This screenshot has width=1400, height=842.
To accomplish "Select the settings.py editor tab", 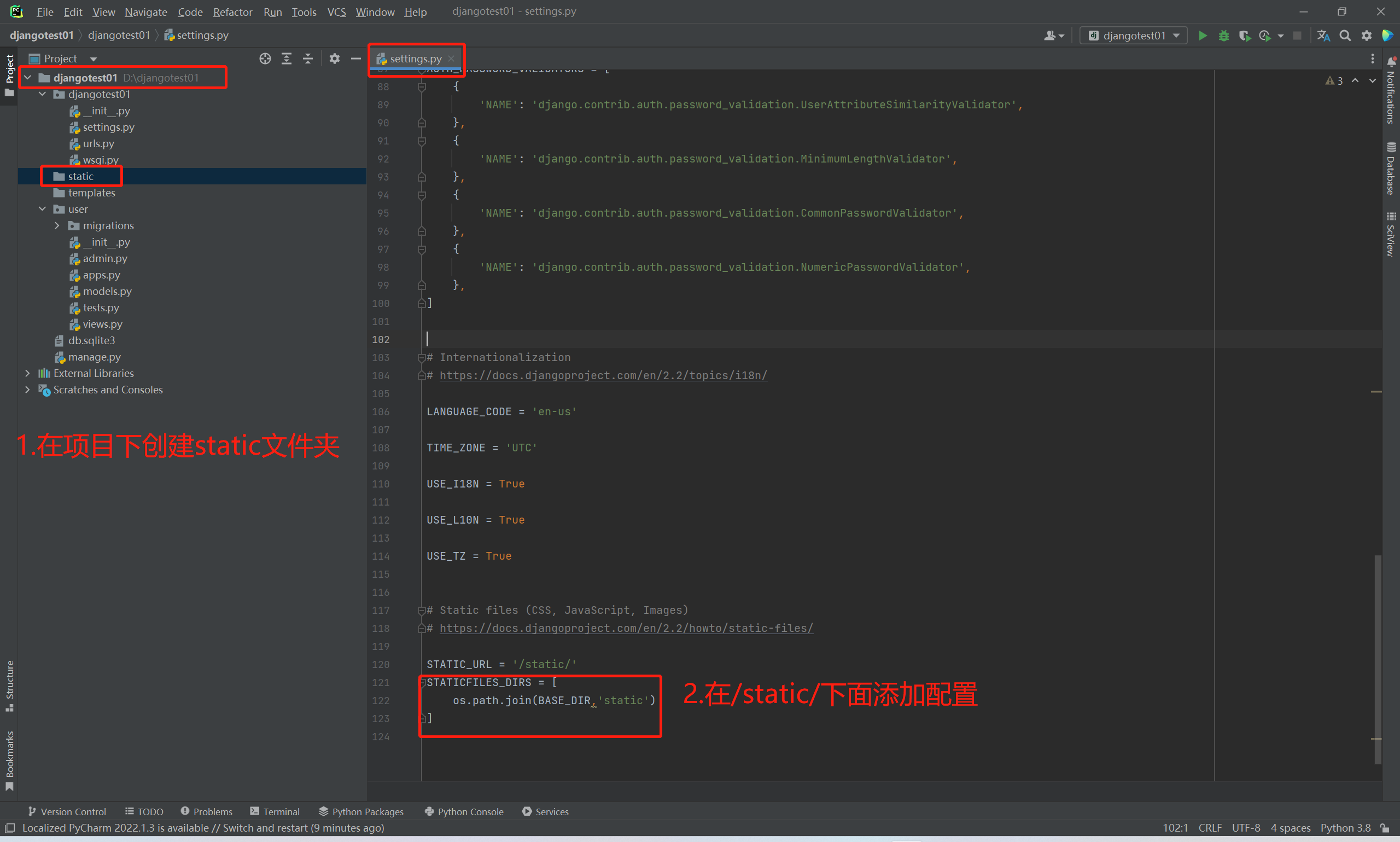I will (x=416, y=59).
